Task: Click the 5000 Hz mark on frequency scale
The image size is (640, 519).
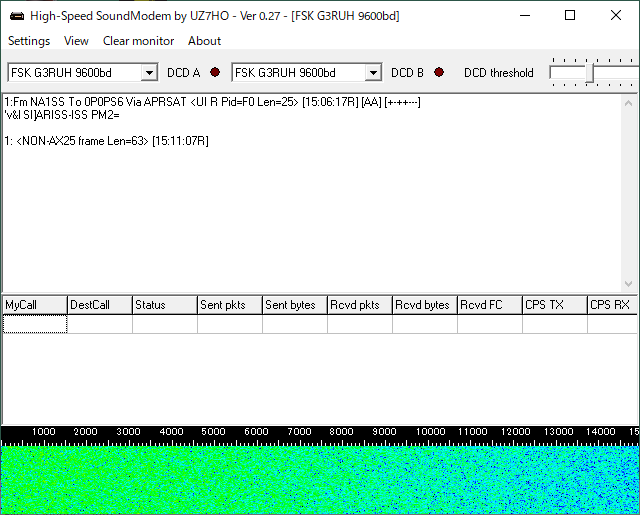Action: click(x=213, y=432)
